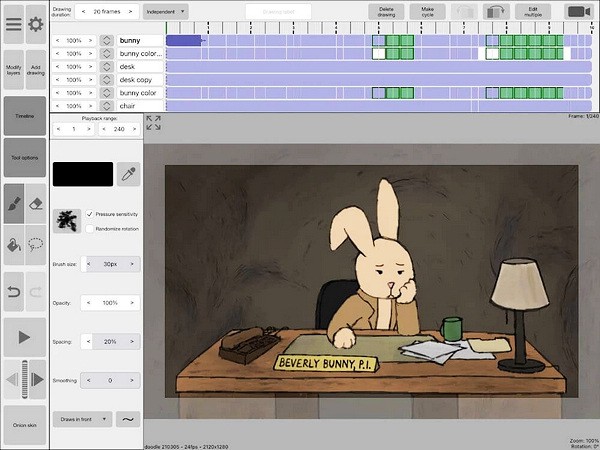Select the Lasso selection tool

click(36, 243)
